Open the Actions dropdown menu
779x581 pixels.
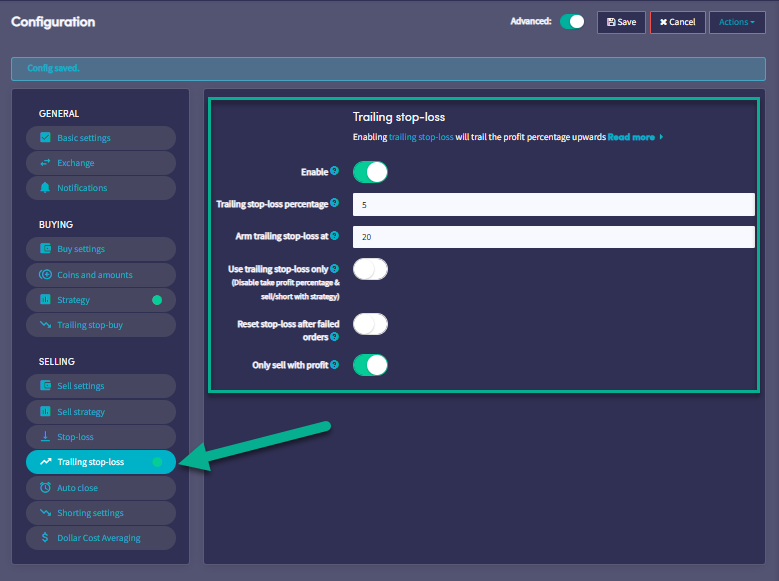pyautogui.click(x=737, y=22)
